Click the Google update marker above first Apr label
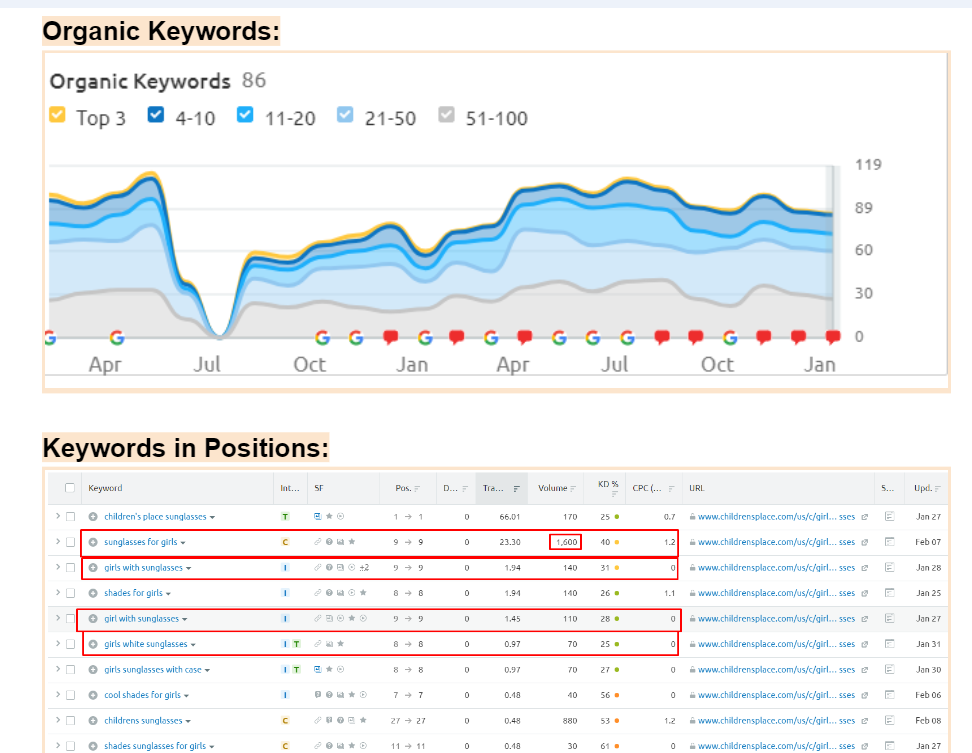 (x=117, y=338)
